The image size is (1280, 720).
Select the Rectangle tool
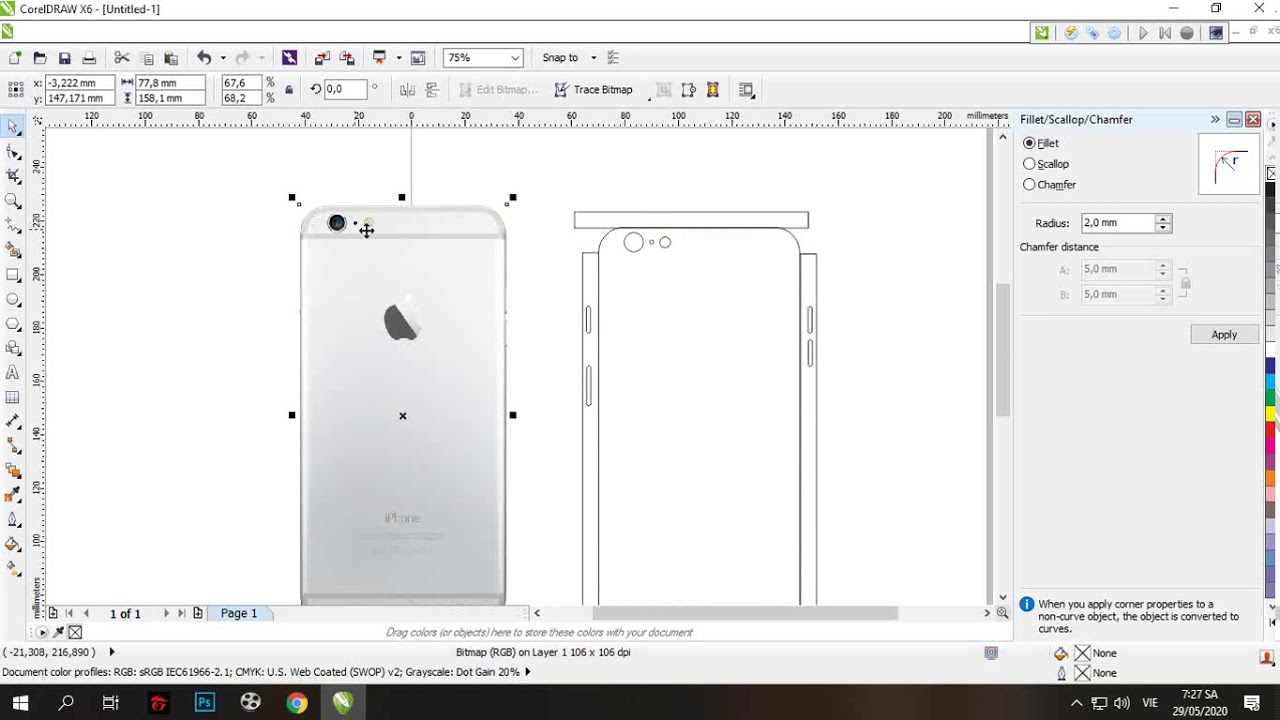click(13, 274)
